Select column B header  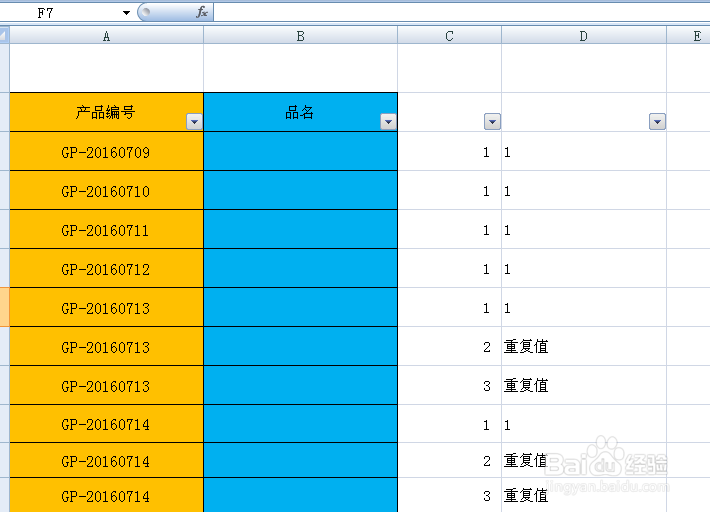pyautogui.click(x=301, y=36)
